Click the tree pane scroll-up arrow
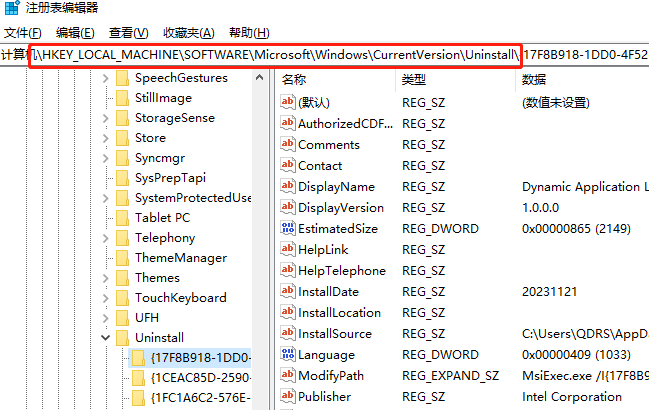649x410 pixels. [260, 78]
